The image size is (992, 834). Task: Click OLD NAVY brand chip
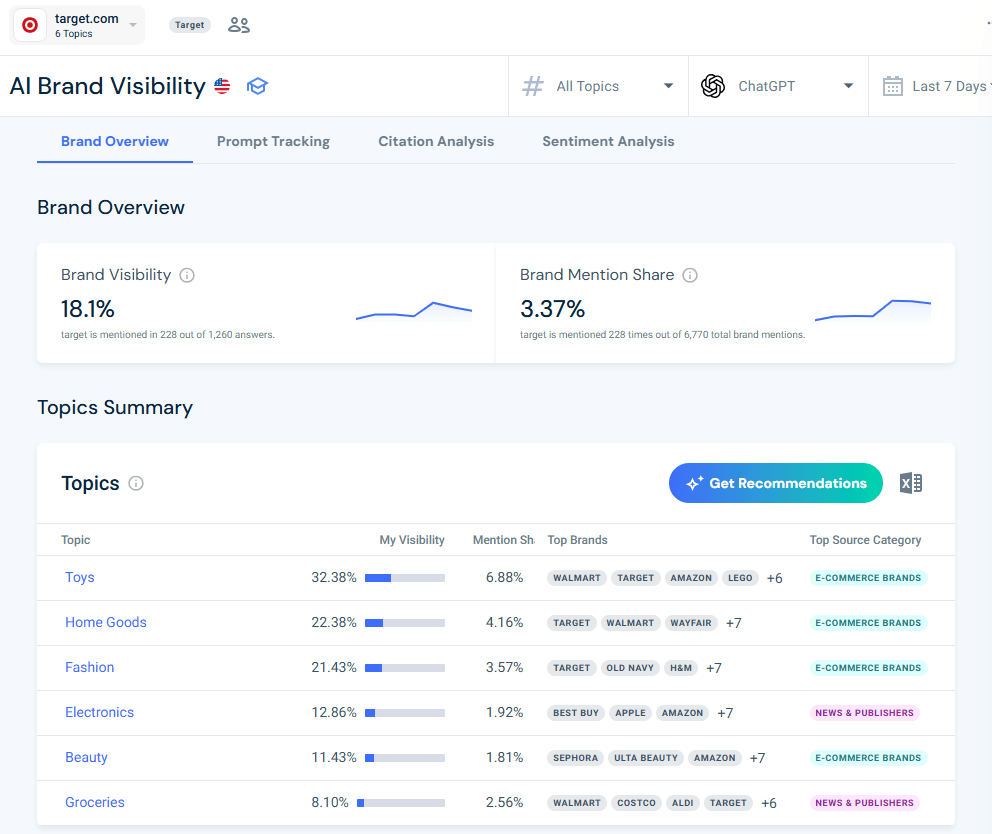tap(630, 668)
